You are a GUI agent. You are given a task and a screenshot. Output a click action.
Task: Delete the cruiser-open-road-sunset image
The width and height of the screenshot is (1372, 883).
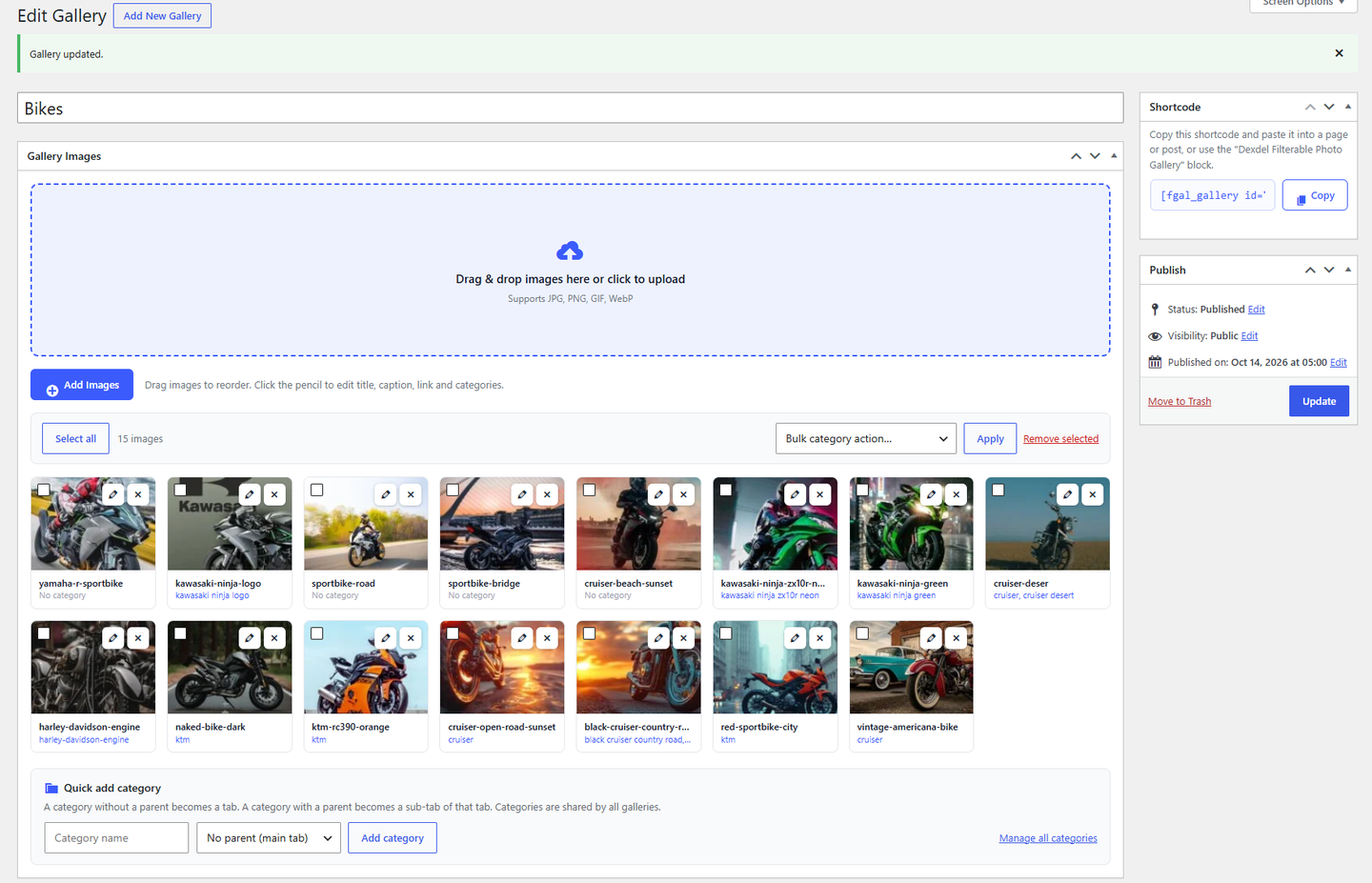[x=547, y=638]
